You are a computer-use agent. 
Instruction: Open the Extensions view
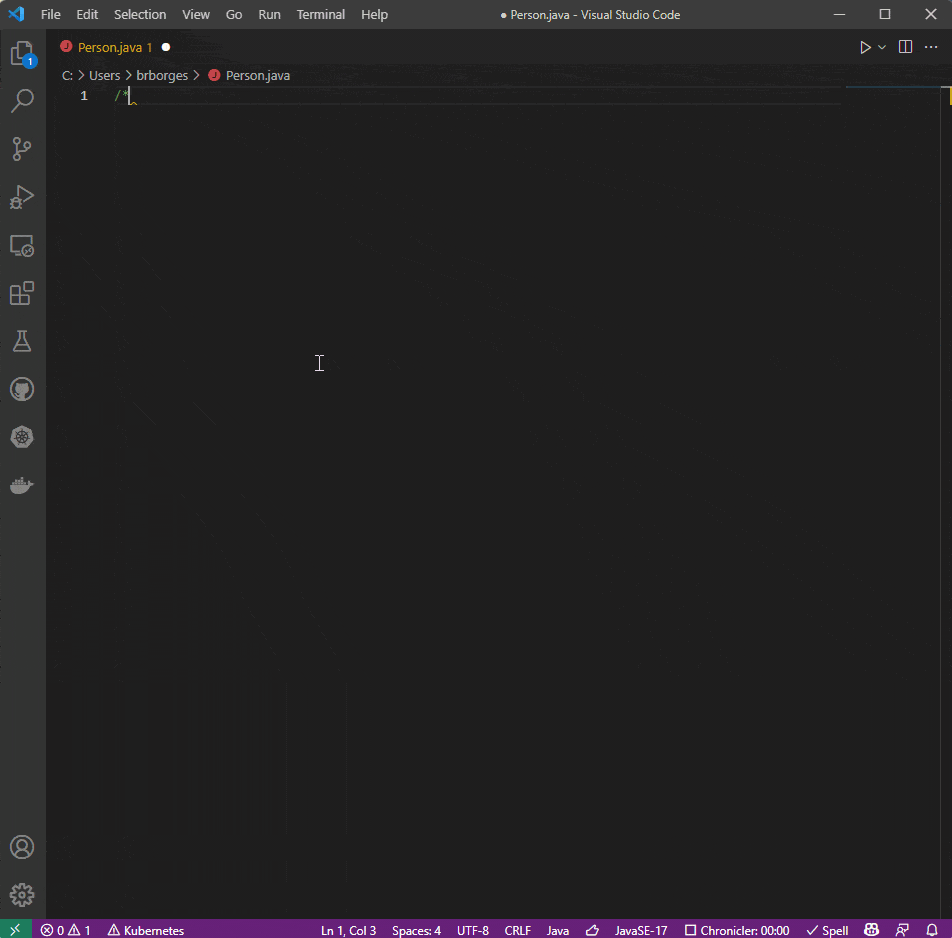(x=22, y=293)
